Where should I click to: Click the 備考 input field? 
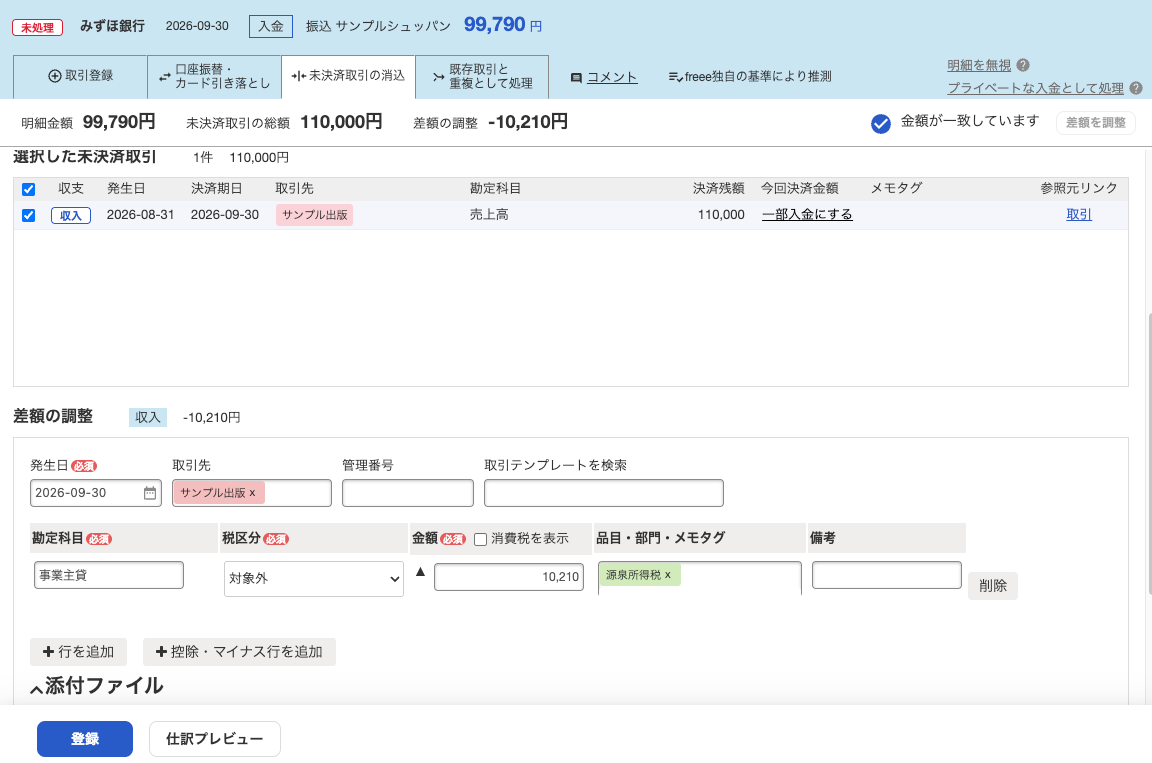tap(887, 575)
